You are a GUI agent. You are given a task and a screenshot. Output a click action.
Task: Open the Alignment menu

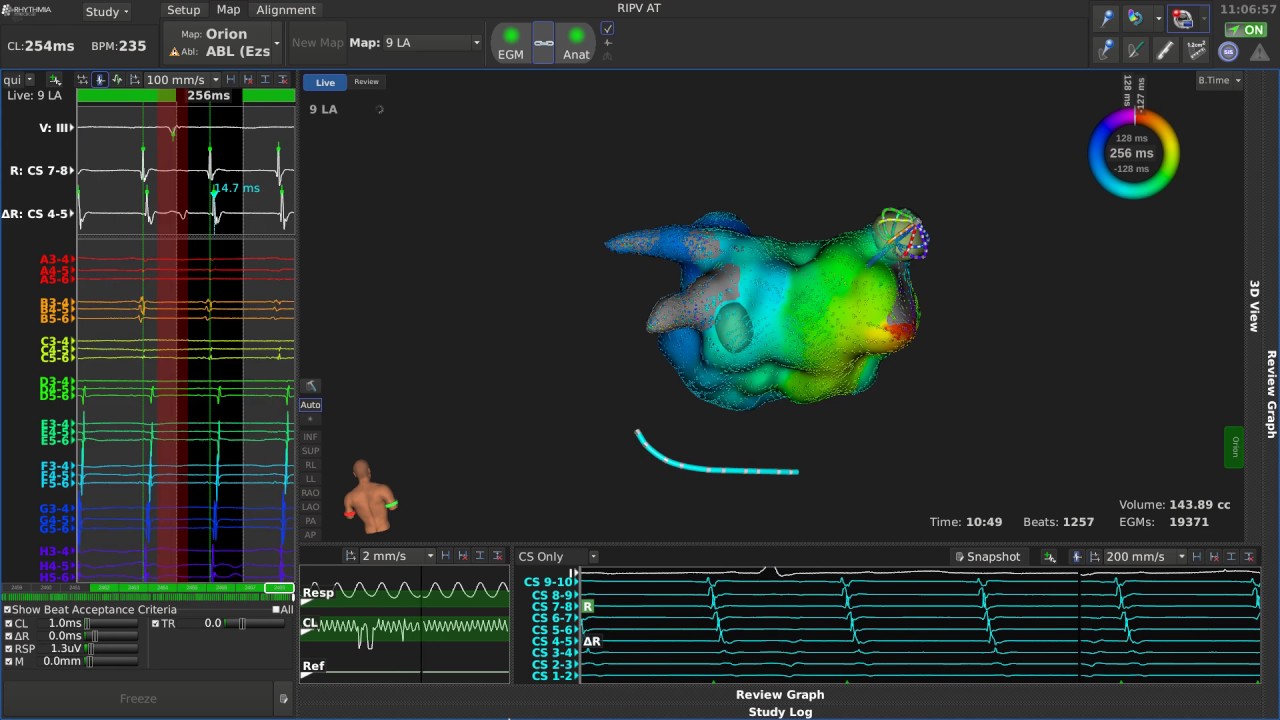click(x=286, y=10)
